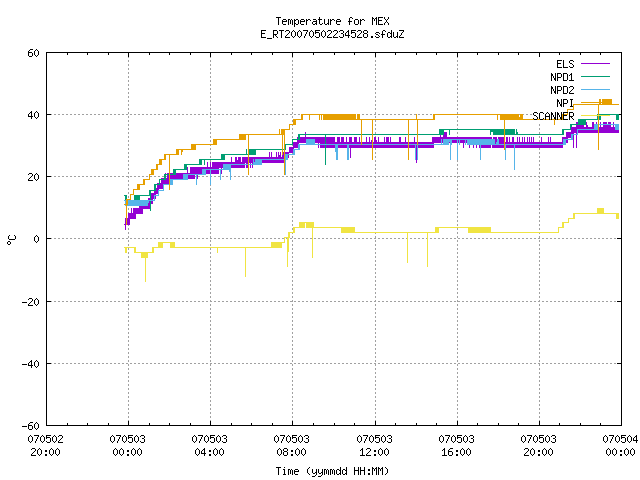Click the y-axis label -40
Screen dimensions: 640x480
click(31, 364)
